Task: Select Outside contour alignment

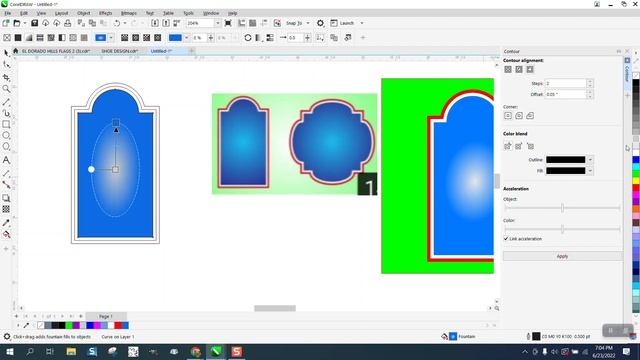Action: (530, 69)
